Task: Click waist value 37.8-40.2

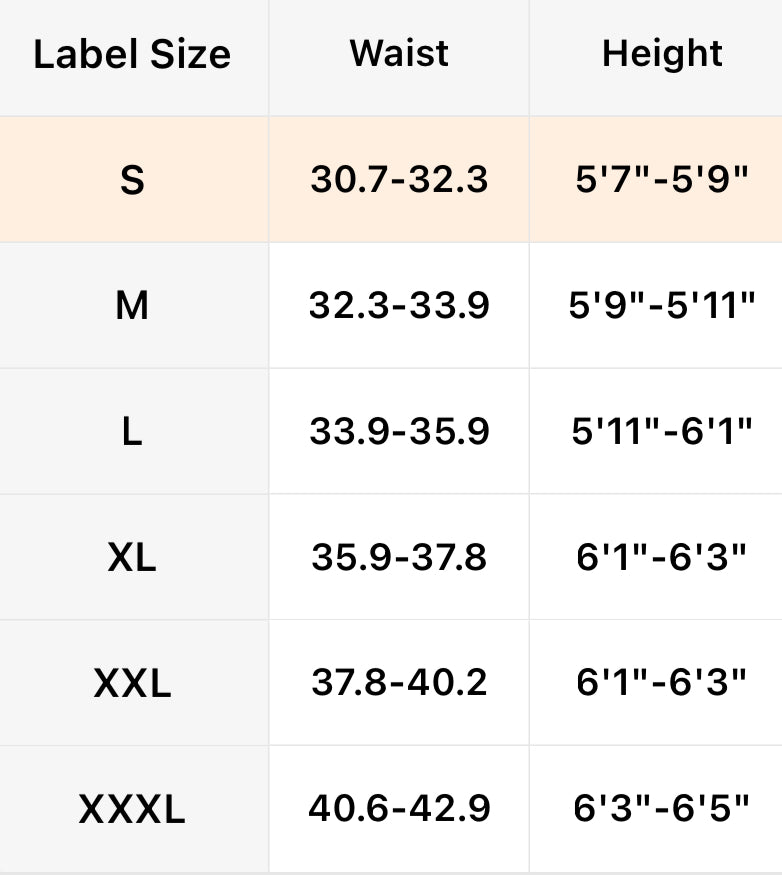Action: point(399,684)
